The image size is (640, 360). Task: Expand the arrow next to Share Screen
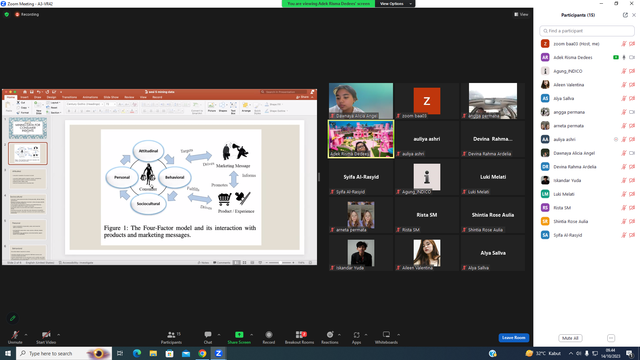pos(251,335)
